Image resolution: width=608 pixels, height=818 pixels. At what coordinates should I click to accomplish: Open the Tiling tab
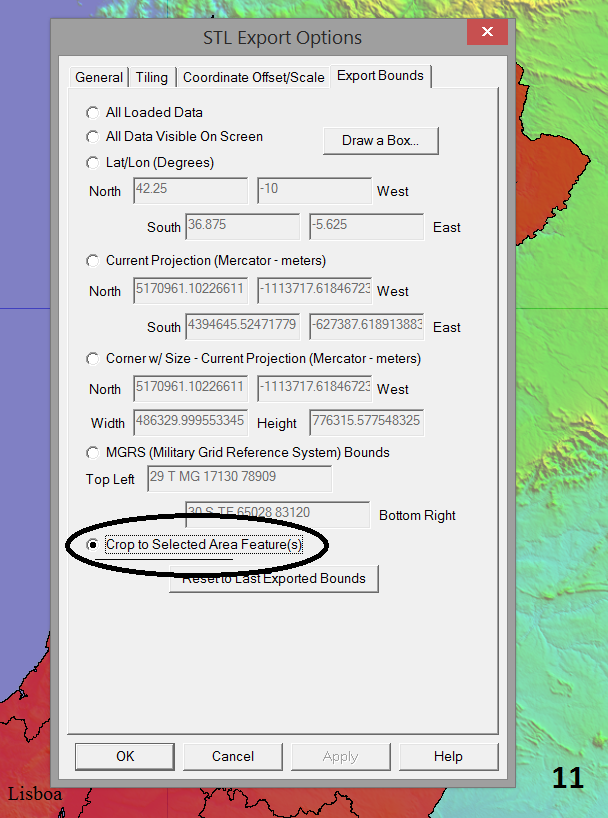[152, 77]
